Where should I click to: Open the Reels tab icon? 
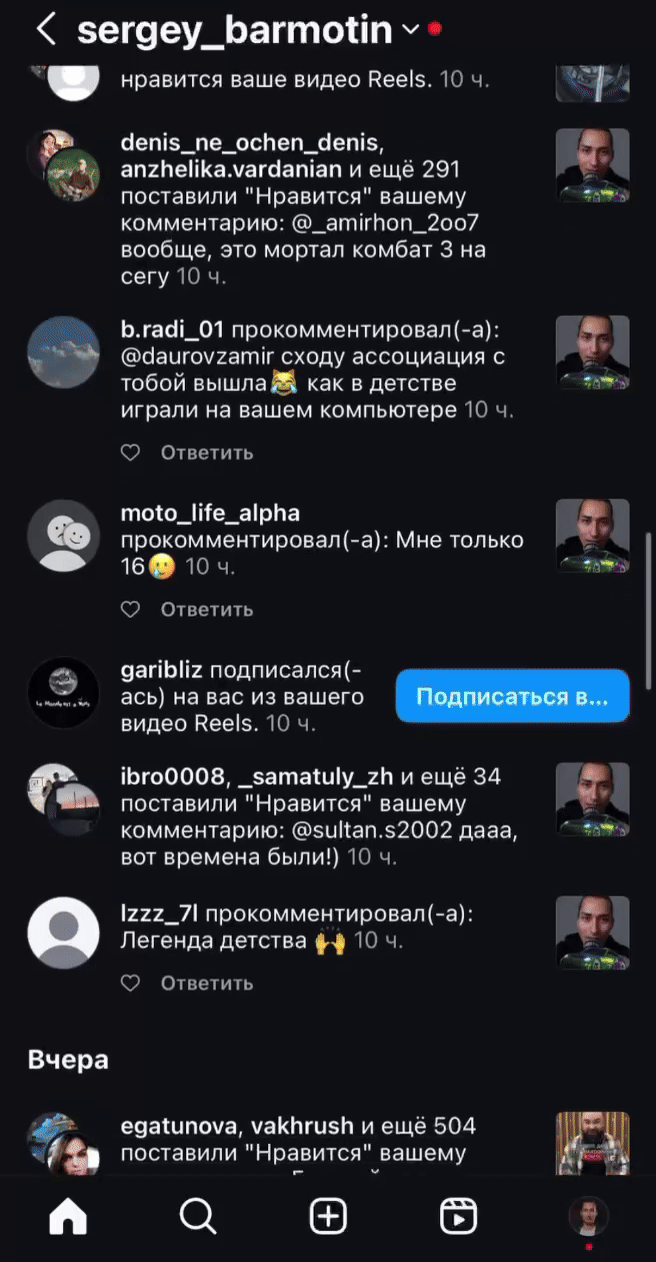(458, 1216)
